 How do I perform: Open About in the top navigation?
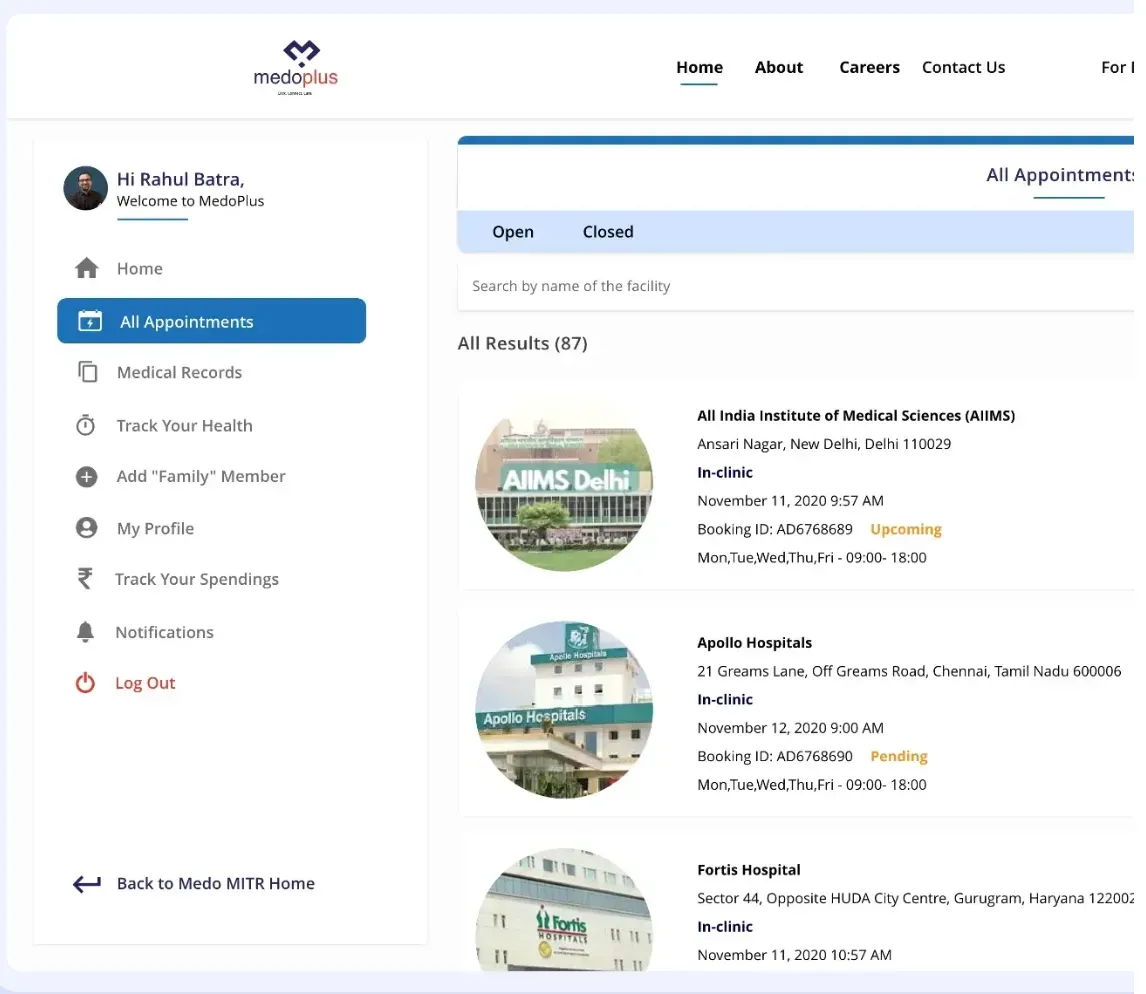779,67
